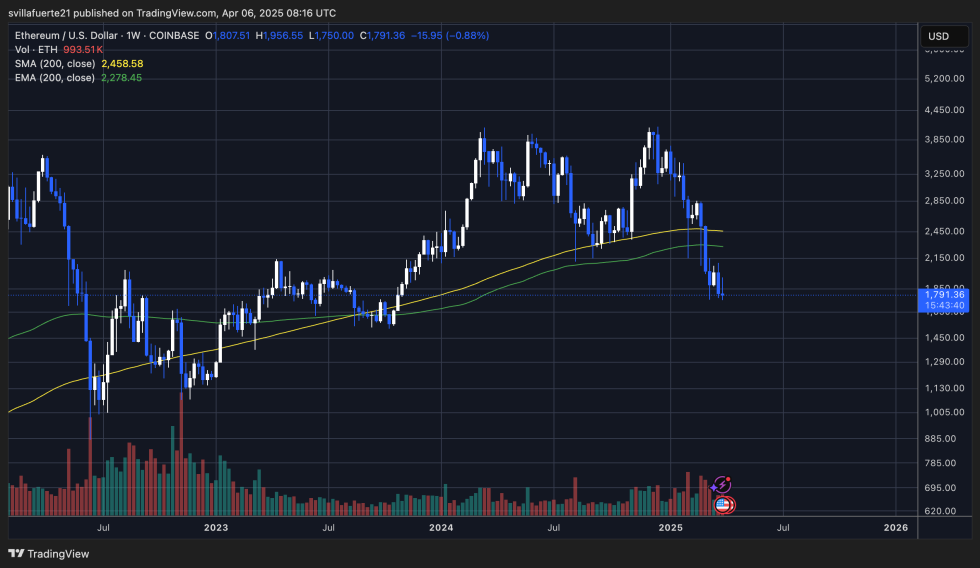Click the 5,200.00 price axis level
The width and height of the screenshot is (980, 568).
tap(945, 78)
